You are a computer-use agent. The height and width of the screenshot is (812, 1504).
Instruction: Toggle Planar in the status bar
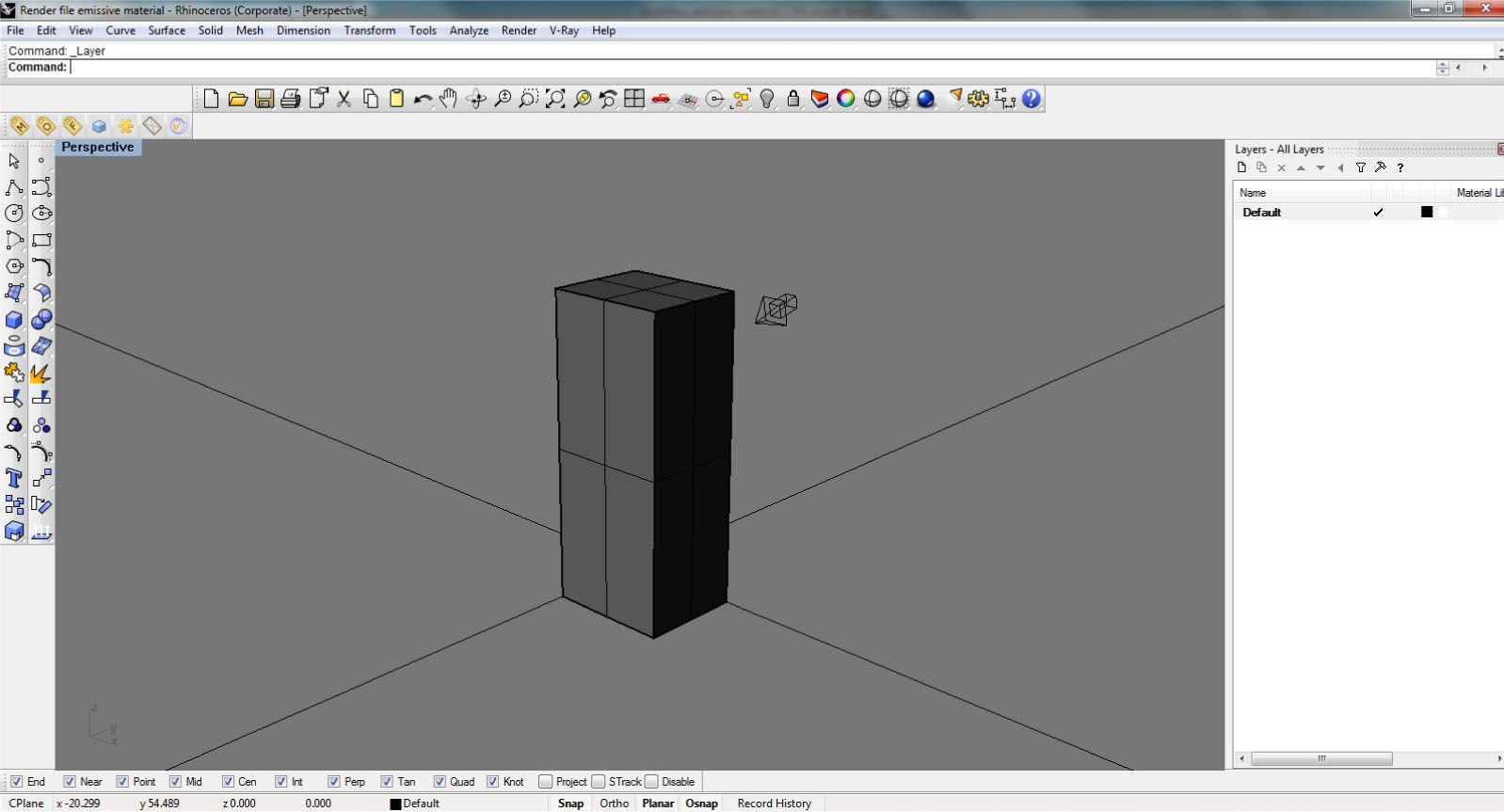pos(658,804)
